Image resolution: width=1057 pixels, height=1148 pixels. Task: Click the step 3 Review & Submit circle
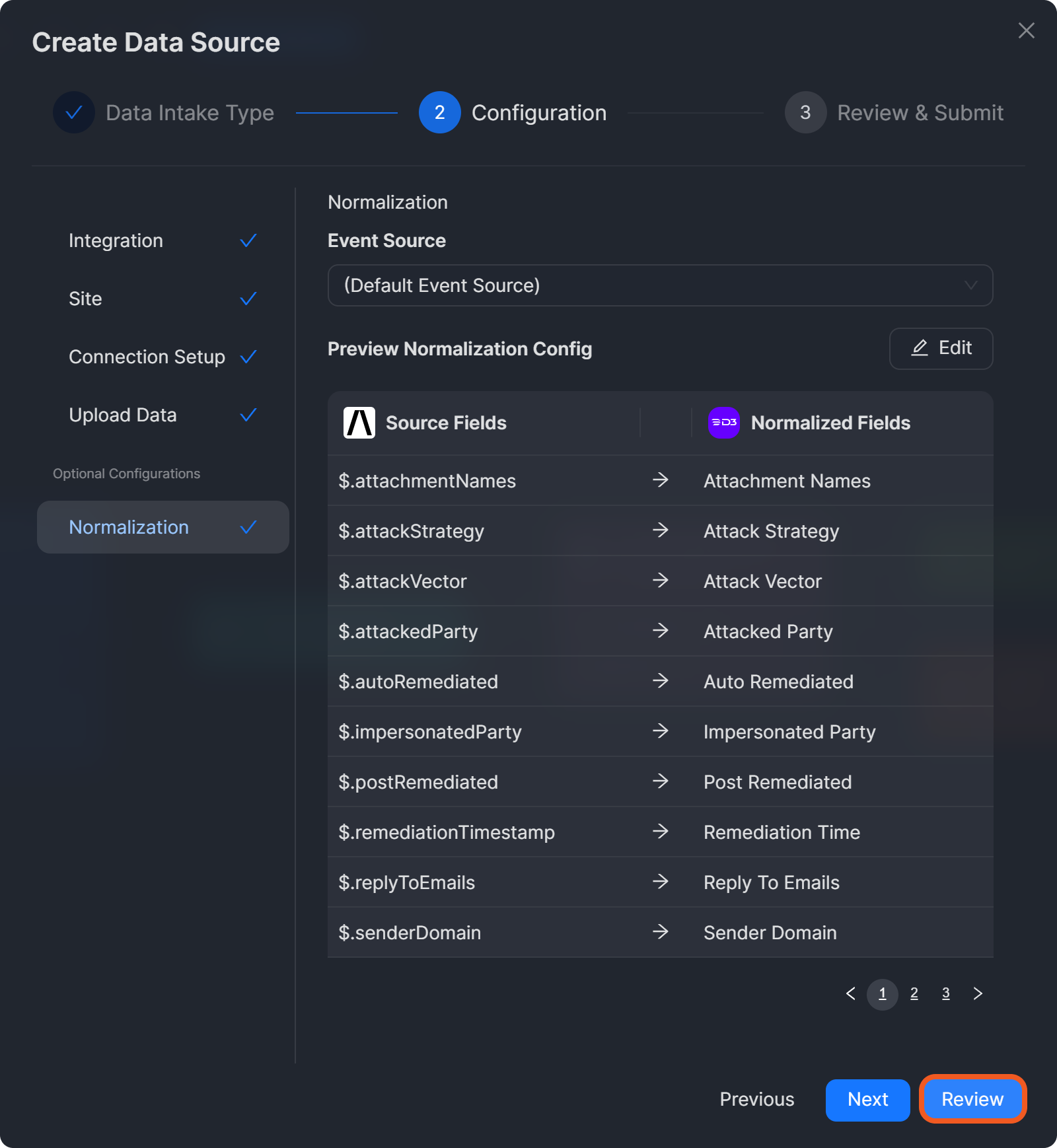tap(805, 112)
